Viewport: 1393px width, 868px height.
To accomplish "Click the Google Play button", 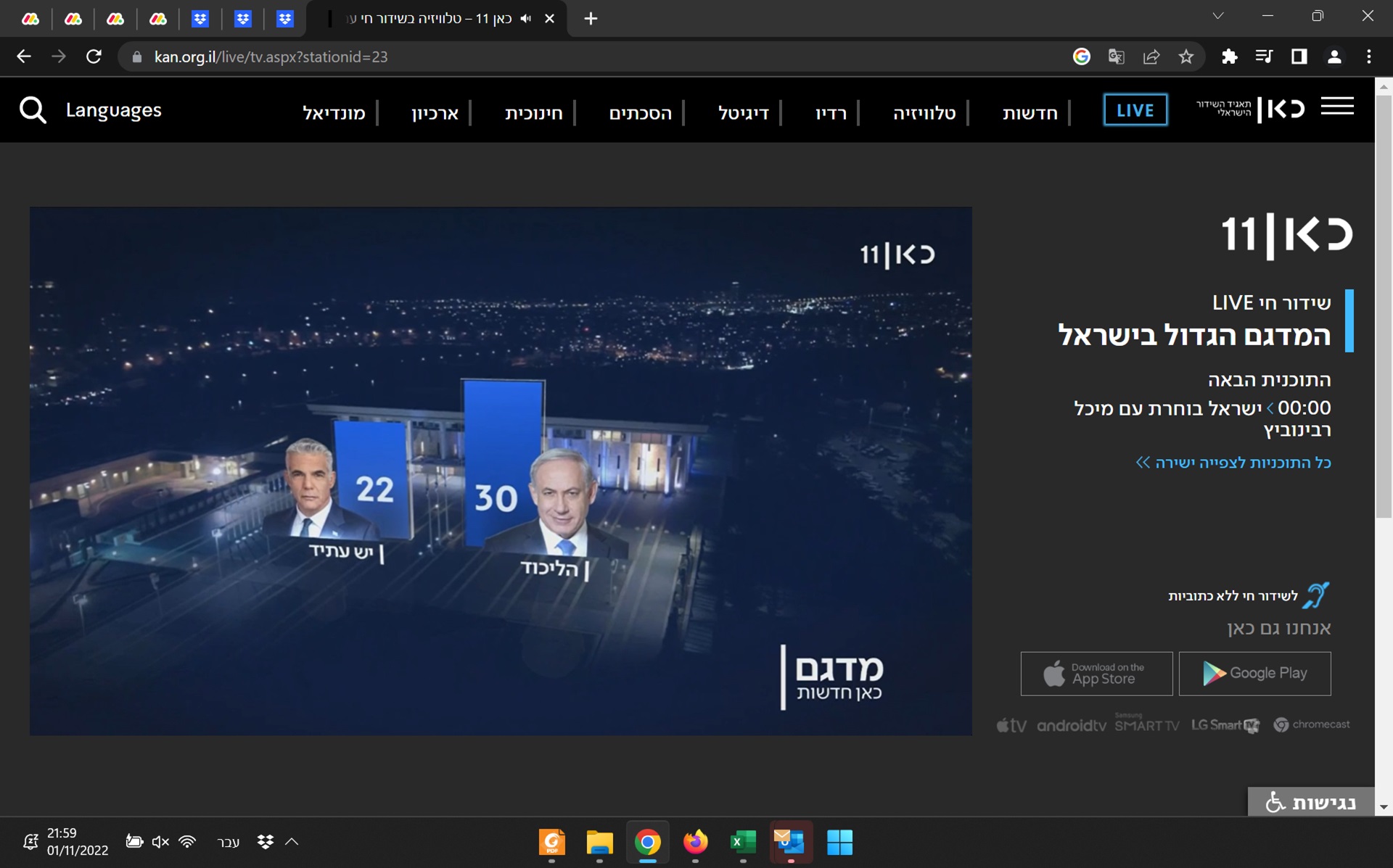I will coord(1254,674).
